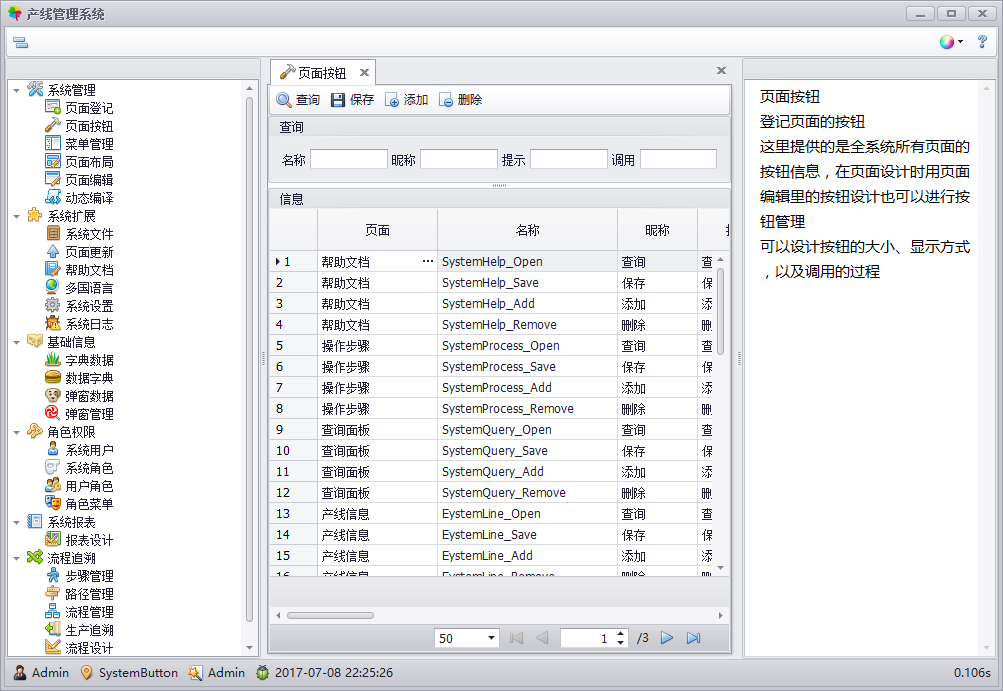Viewport: 1003px width, 691px height.
Task: Toggle the navigation panel icon at top left
Action: pos(20,42)
